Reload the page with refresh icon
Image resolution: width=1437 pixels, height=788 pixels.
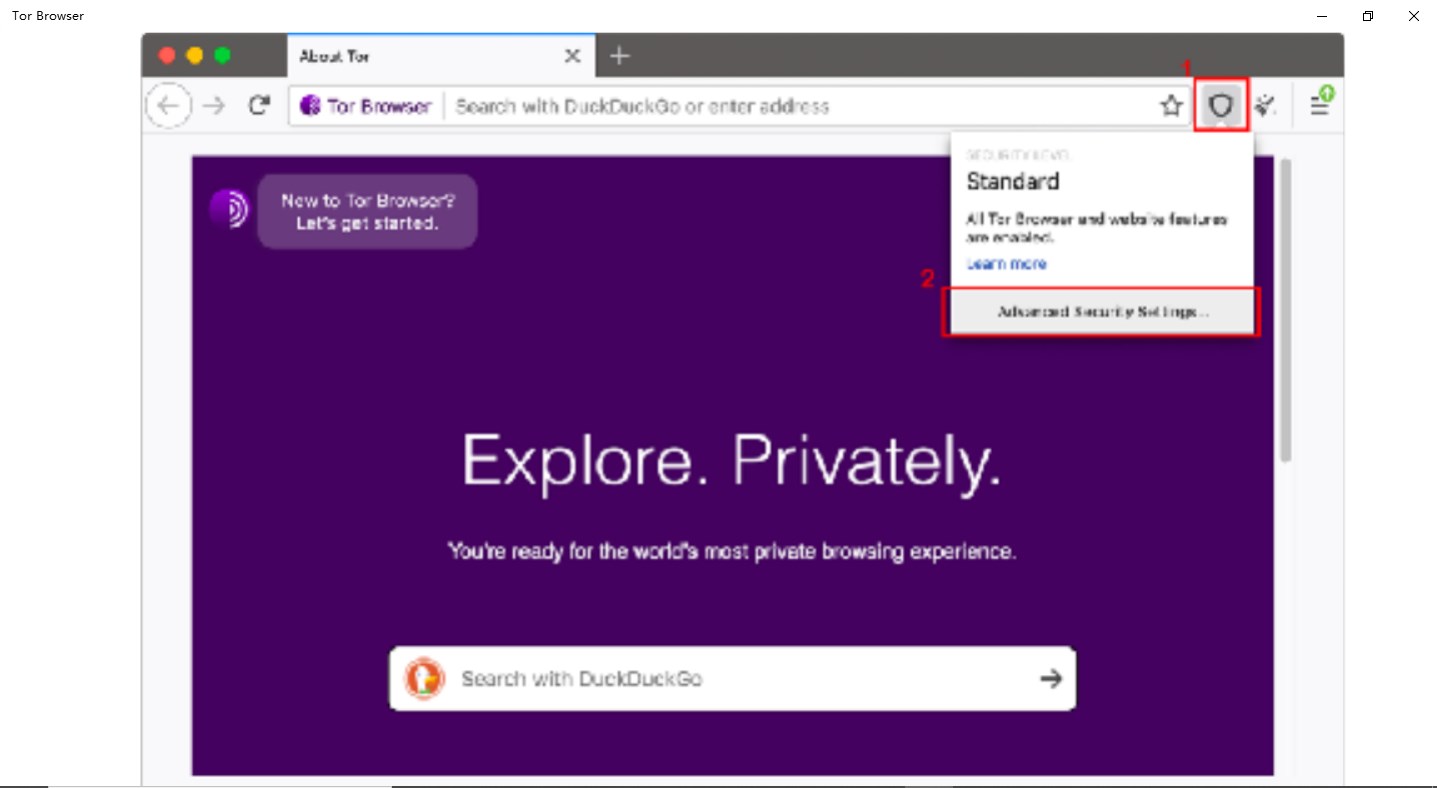(x=259, y=105)
